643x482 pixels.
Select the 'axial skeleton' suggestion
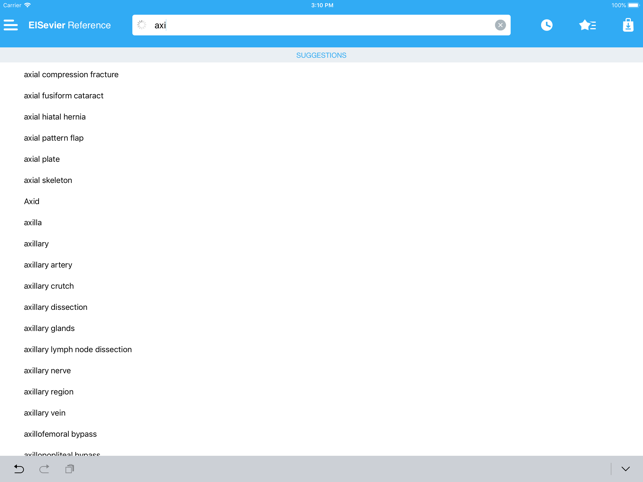point(48,180)
